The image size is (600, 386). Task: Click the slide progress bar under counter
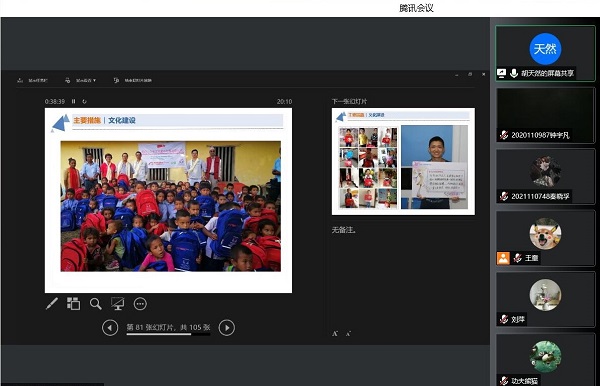point(168,334)
